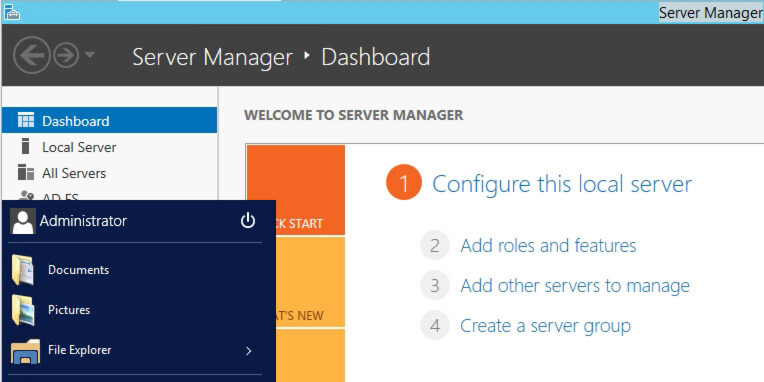Click Add other servers to manage
Screen dimensions: 764x382
[575, 286]
